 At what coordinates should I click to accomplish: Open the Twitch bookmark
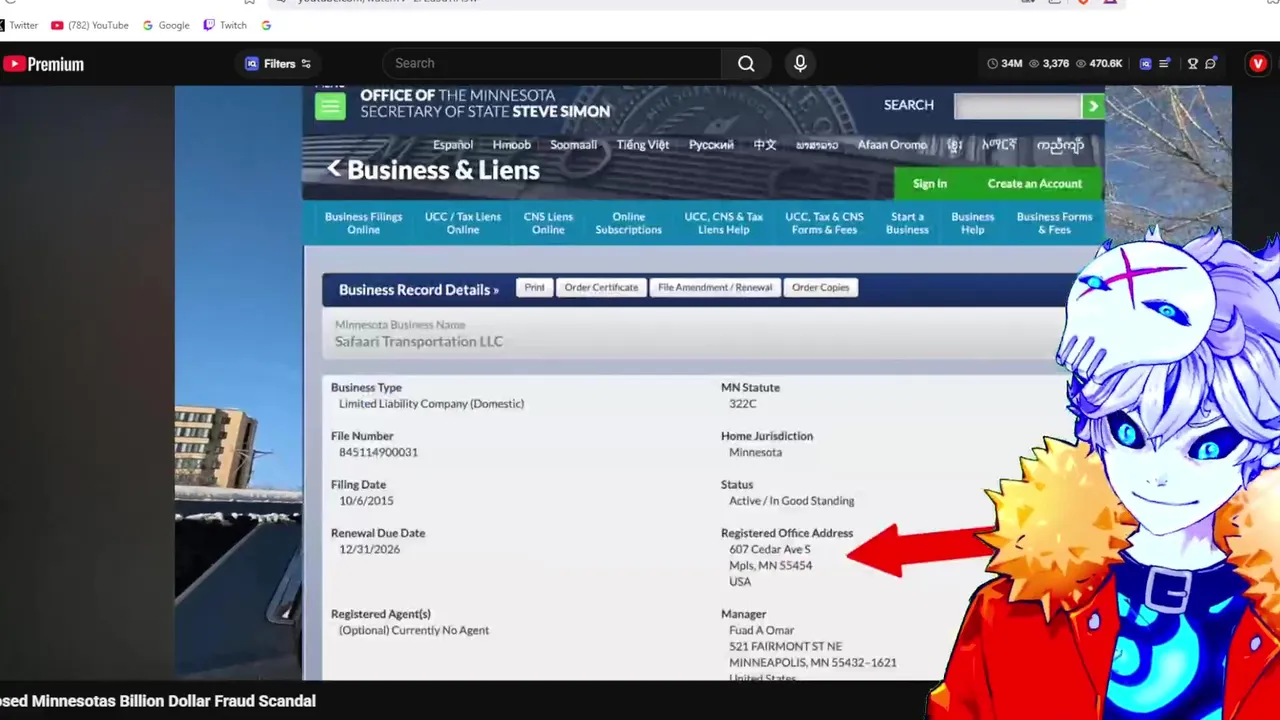(x=225, y=25)
